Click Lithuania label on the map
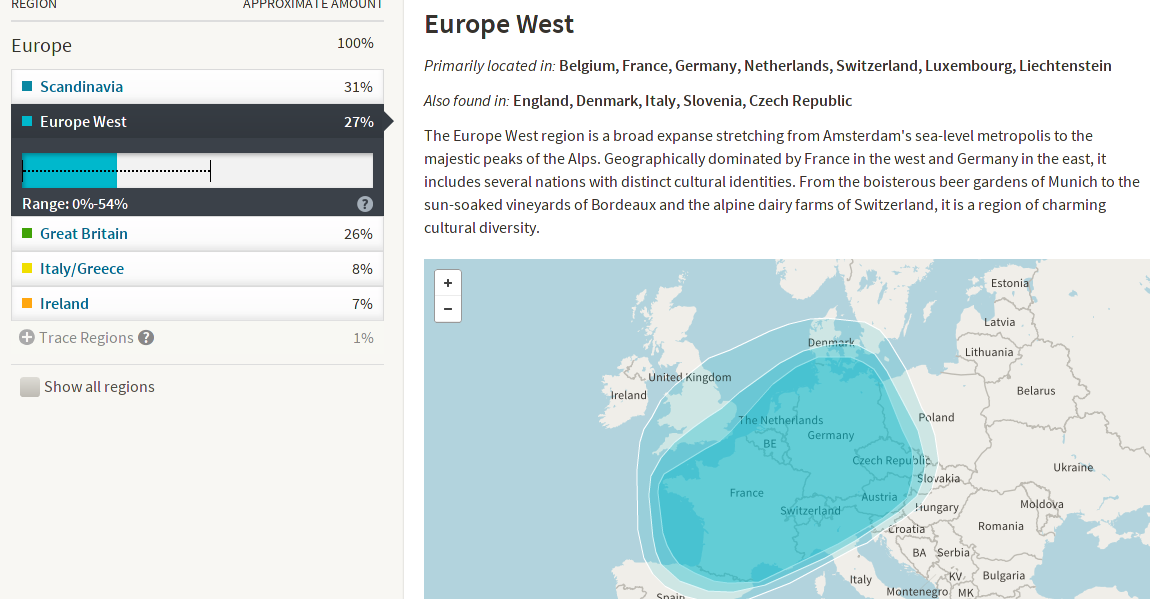The height and width of the screenshot is (599, 1152). [989, 352]
